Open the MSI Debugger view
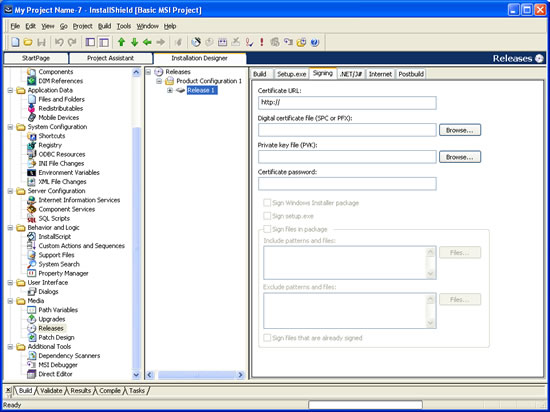This screenshot has width=550, height=412. pyautogui.click(x=58, y=365)
